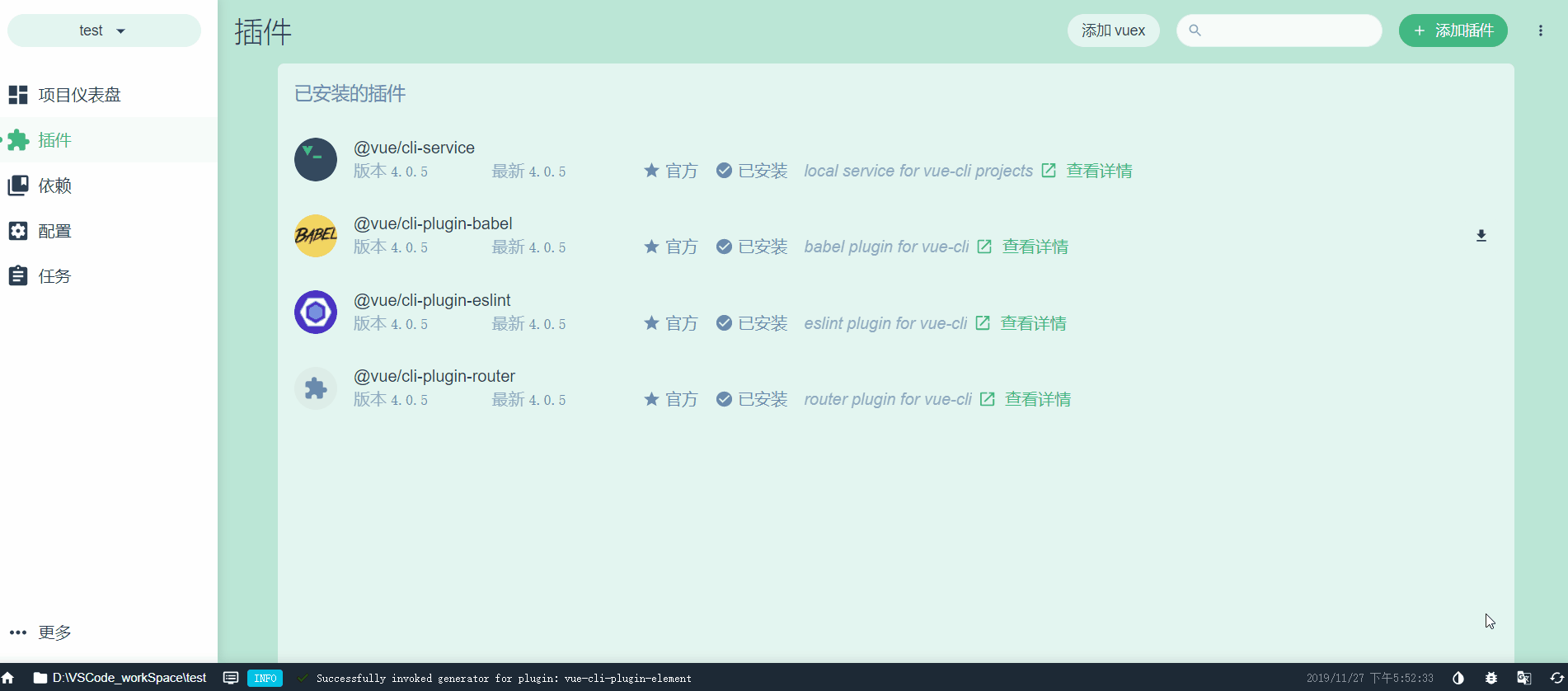Expand the 更多 menu in the sidebar

pos(109,632)
